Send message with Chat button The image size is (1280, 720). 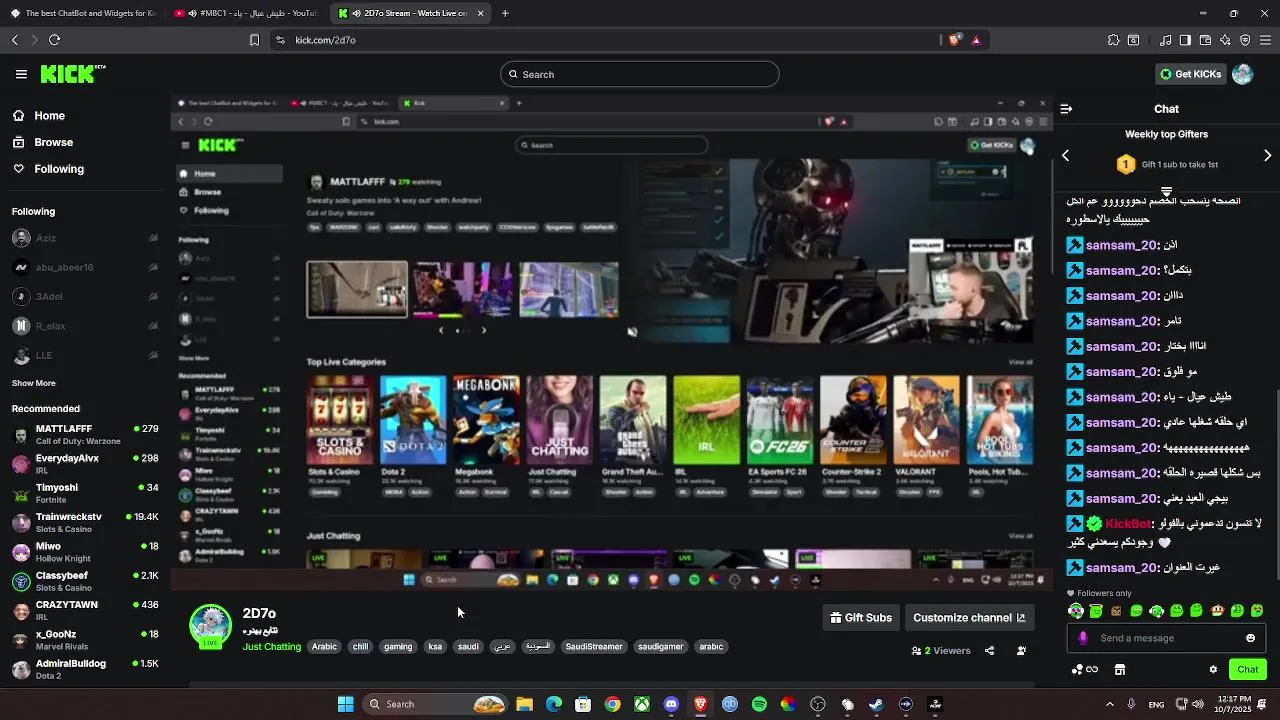pyautogui.click(x=1248, y=669)
